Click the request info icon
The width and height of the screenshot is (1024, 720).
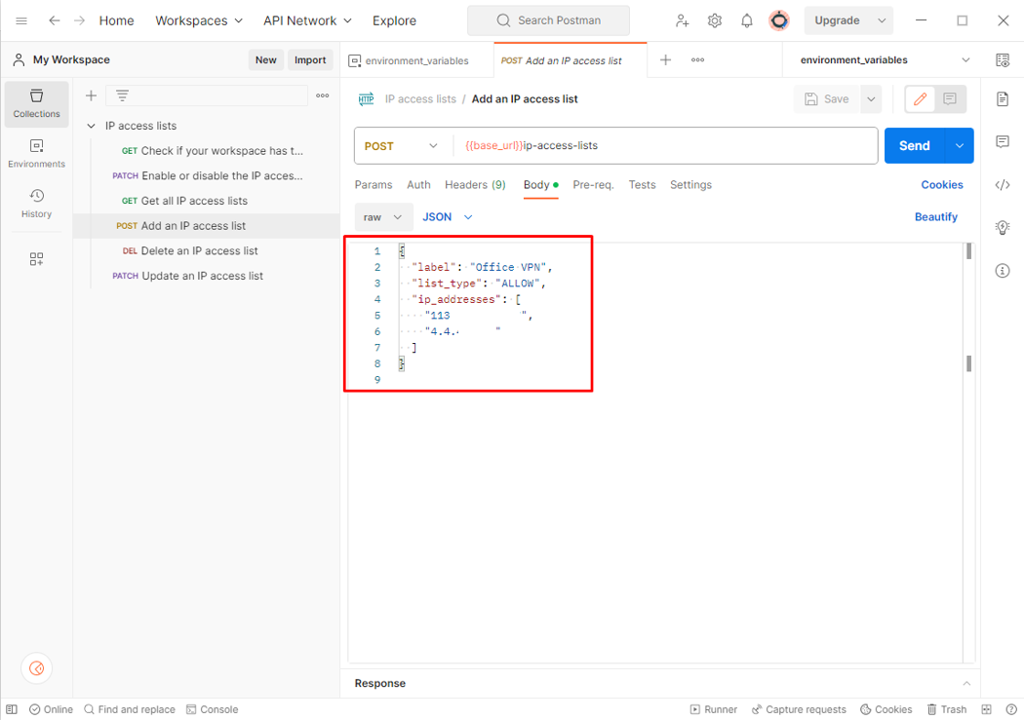[1002, 271]
